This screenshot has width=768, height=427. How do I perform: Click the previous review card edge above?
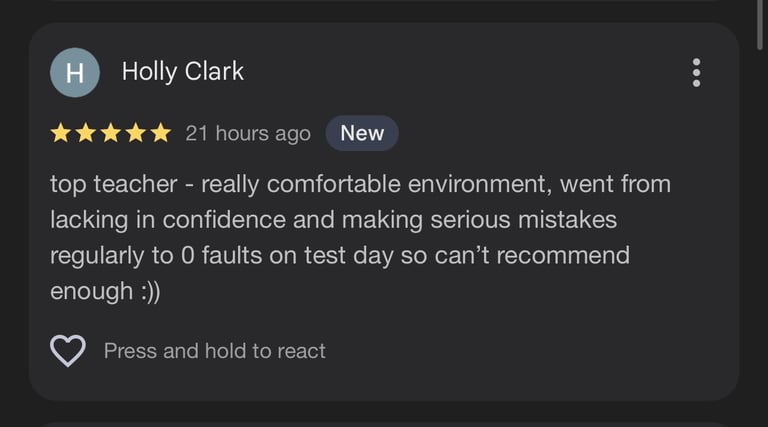point(384,1)
